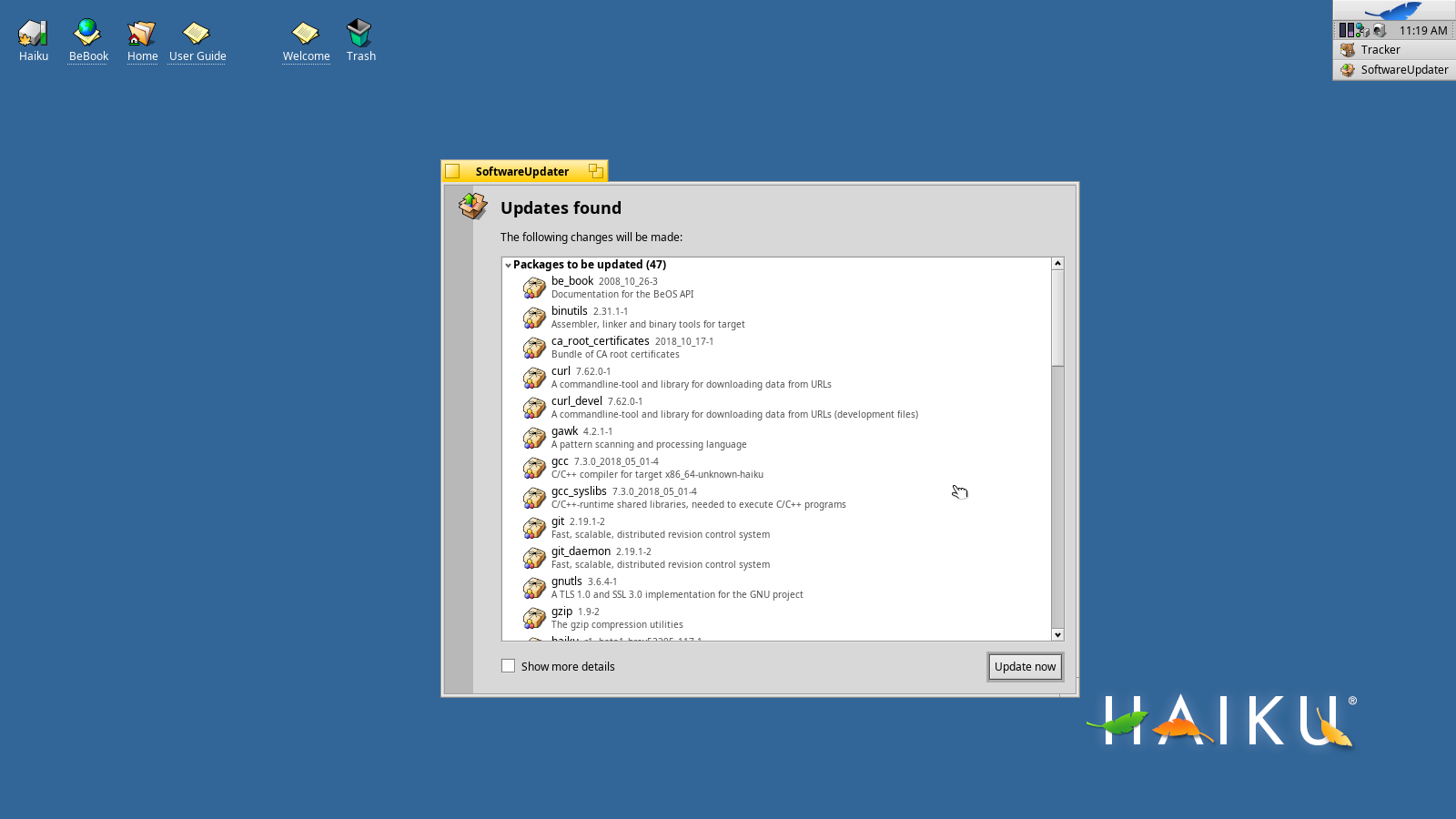Click the git_daemon package icon
Viewport: 1456px width, 819px height.
pyautogui.click(x=534, y=558)
